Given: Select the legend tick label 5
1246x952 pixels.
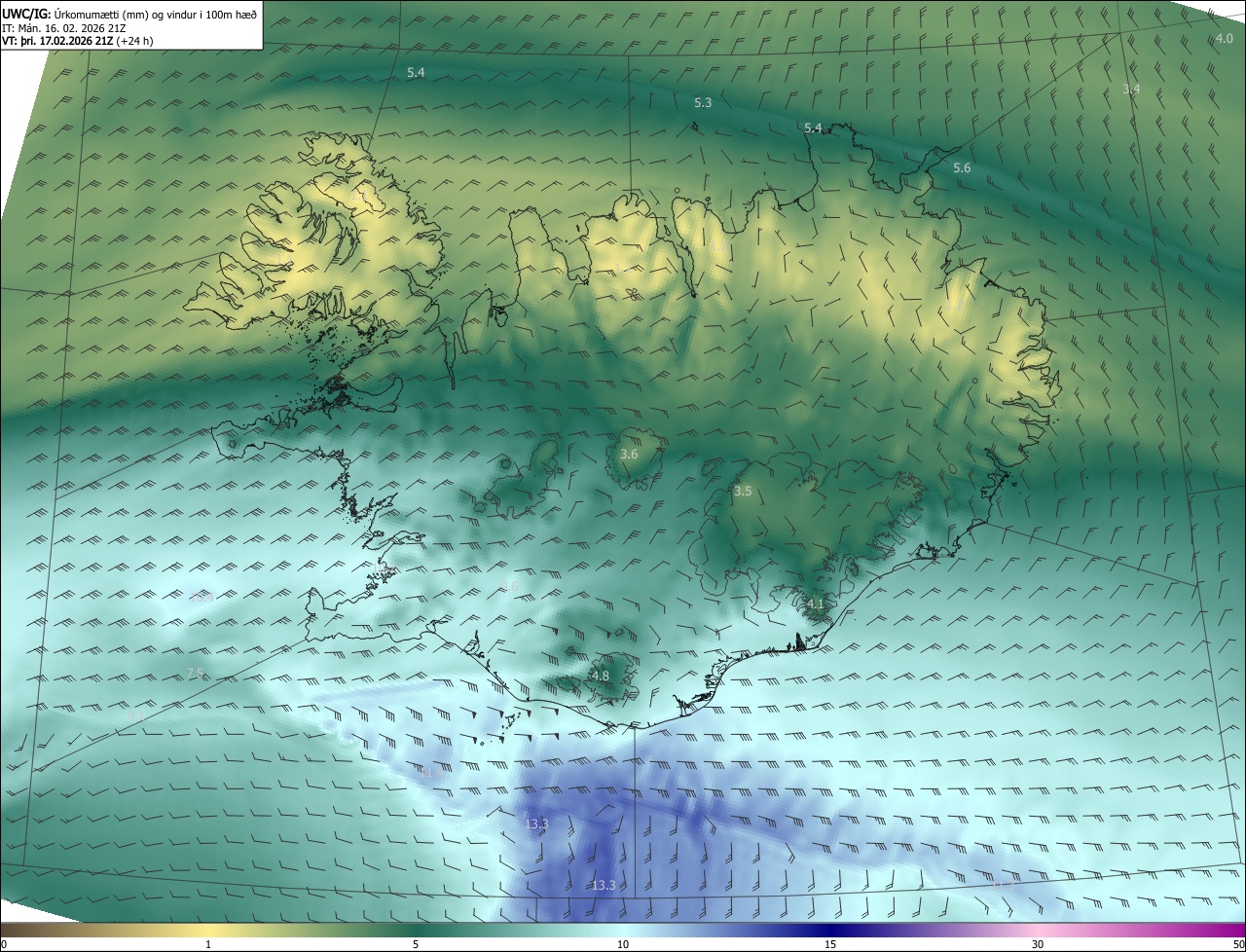Looking at the screenshot, I should tap(416, 944).
